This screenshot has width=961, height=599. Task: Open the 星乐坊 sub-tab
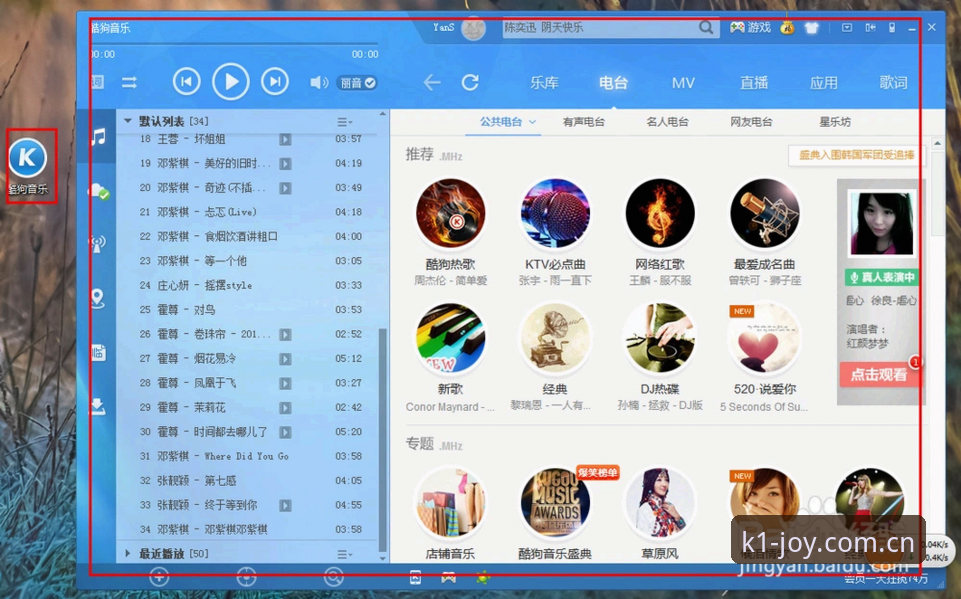pos(835,122)
